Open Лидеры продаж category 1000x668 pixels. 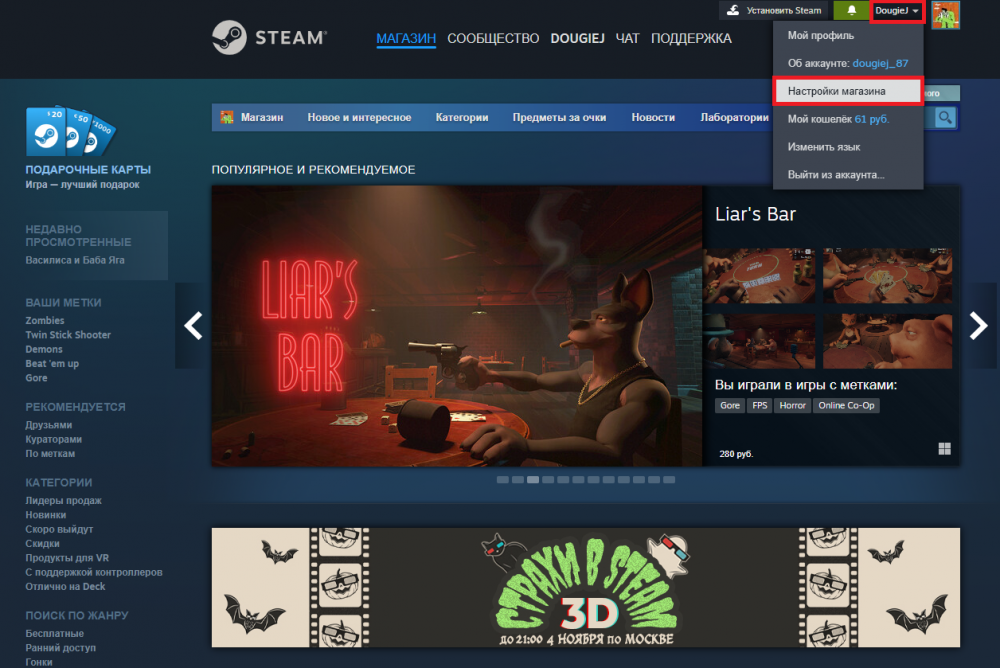tap(63, 500)
